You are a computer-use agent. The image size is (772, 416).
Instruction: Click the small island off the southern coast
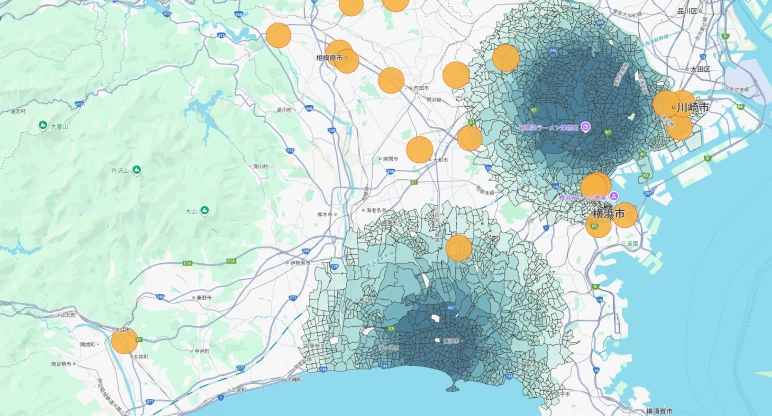point(453,389)
